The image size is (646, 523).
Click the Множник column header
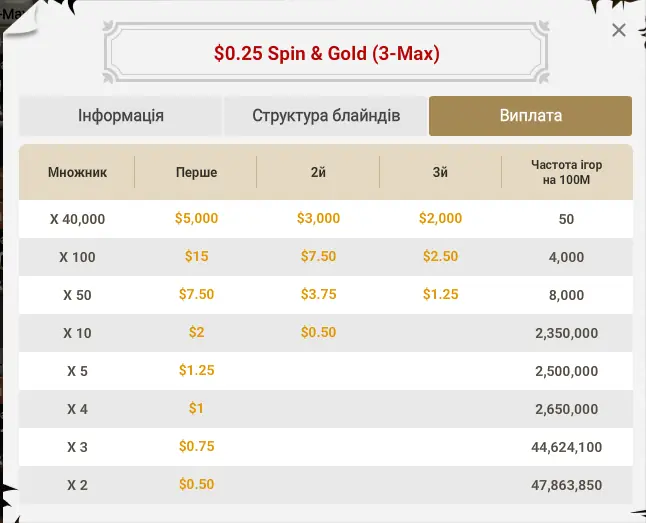pos(77,172)
